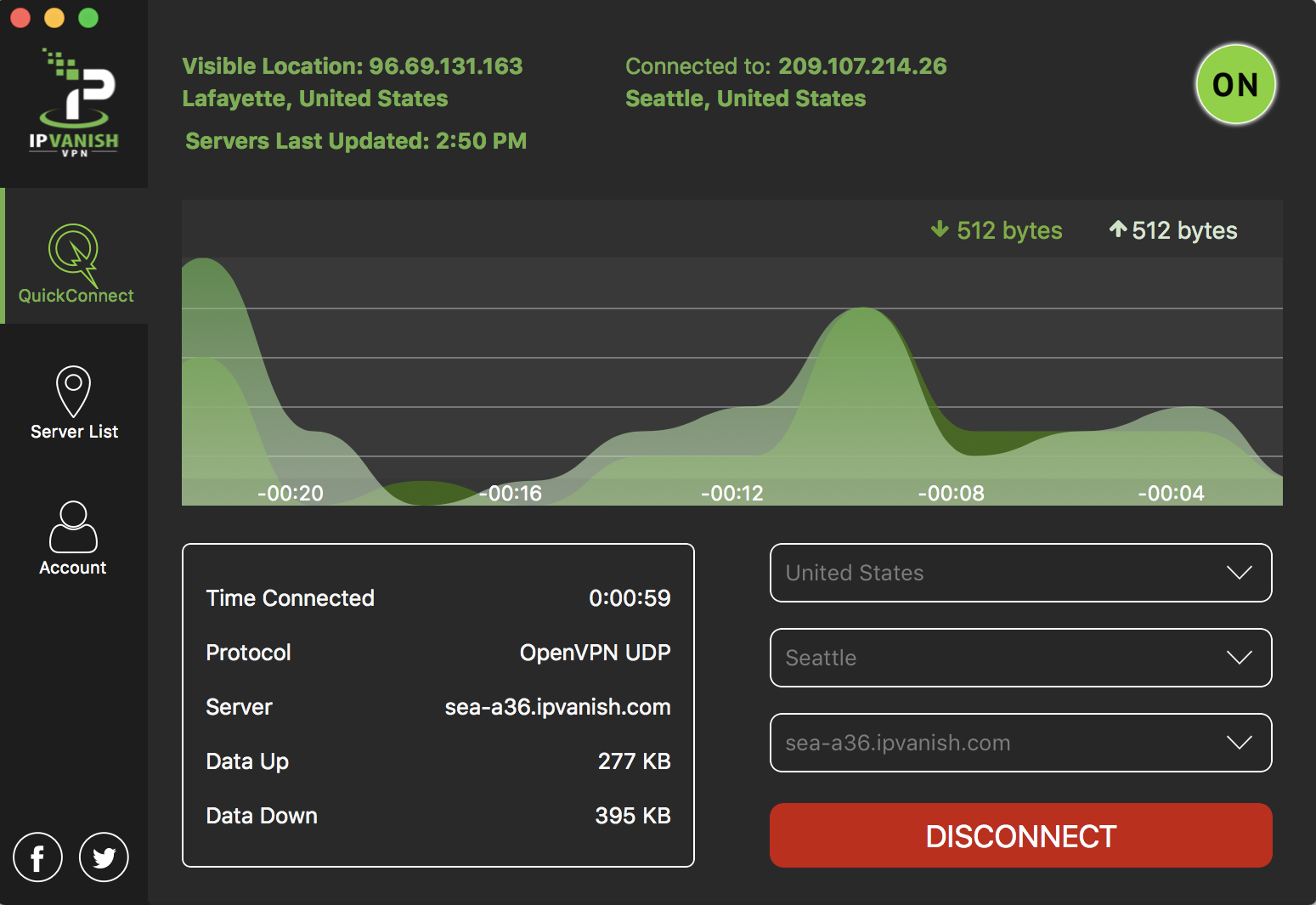
Task: Expand the United States country dropdown
Action: pos(1020,573)
